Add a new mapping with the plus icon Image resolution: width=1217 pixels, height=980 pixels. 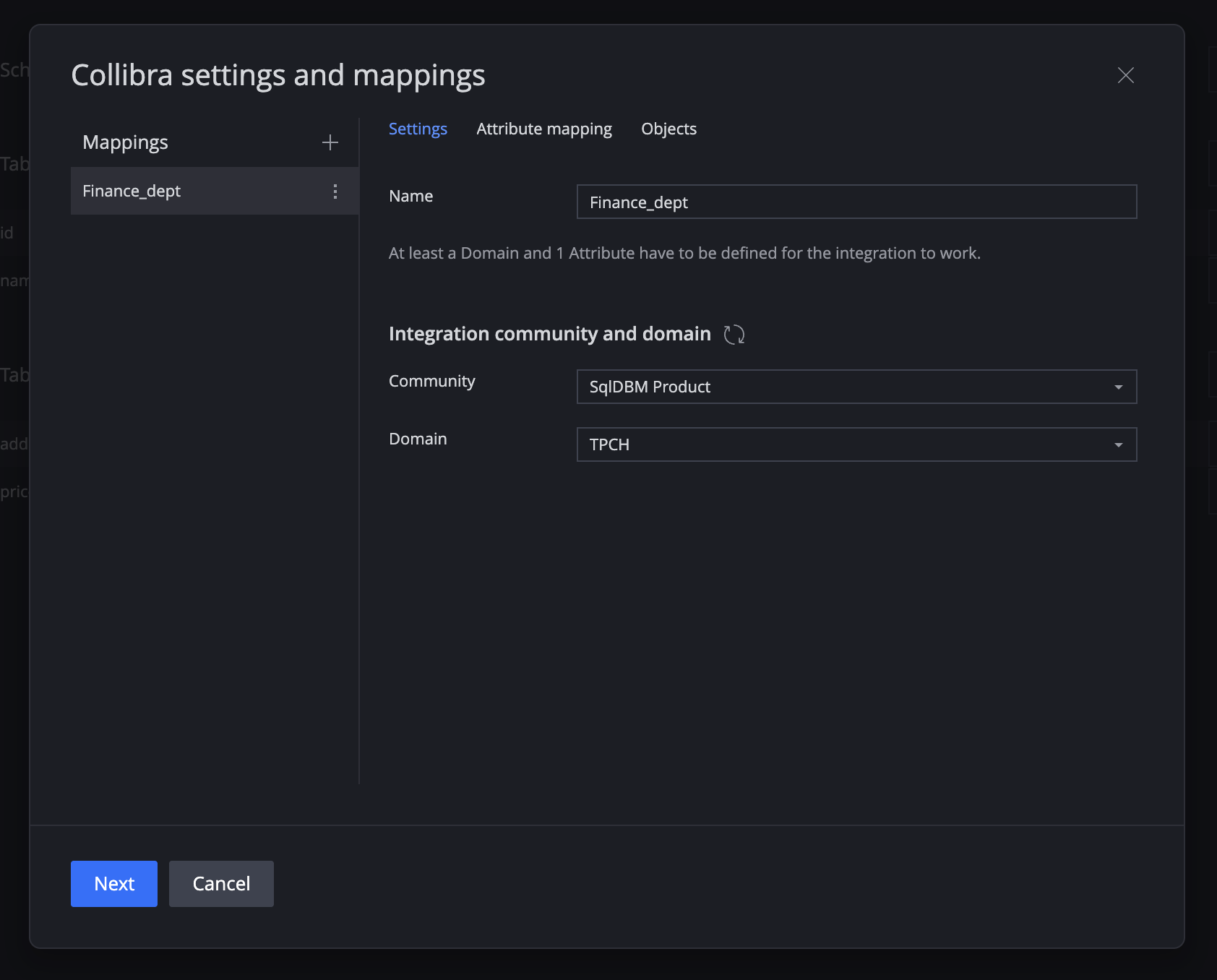point(330,142)
